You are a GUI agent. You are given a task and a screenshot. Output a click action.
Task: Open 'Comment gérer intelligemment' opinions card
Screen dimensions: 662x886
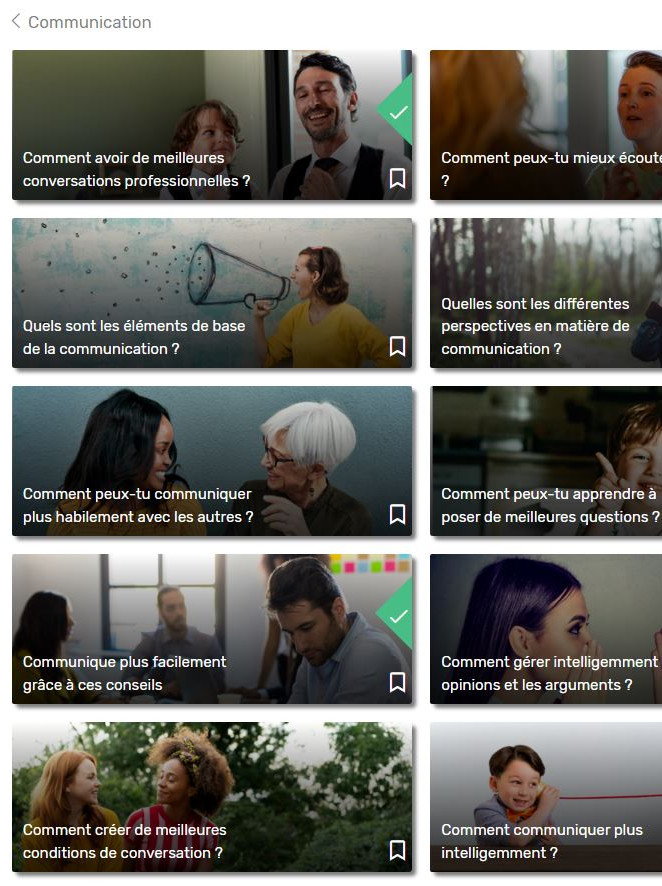[546, 628]
